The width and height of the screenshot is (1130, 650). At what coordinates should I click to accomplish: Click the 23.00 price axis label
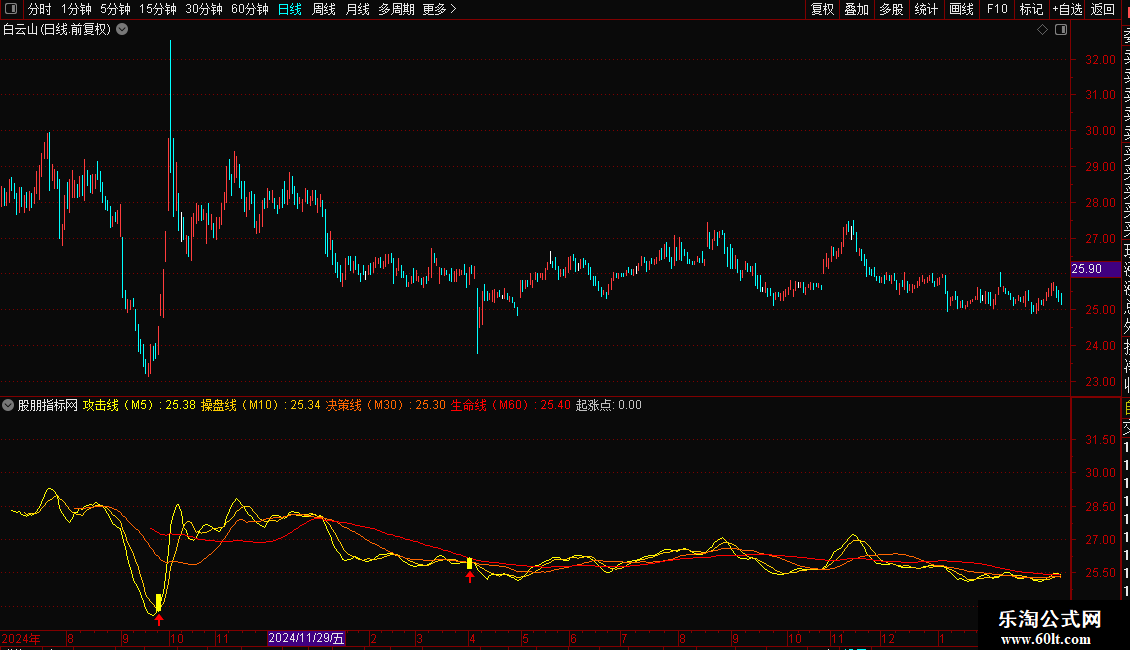[x=1100, y=382]
